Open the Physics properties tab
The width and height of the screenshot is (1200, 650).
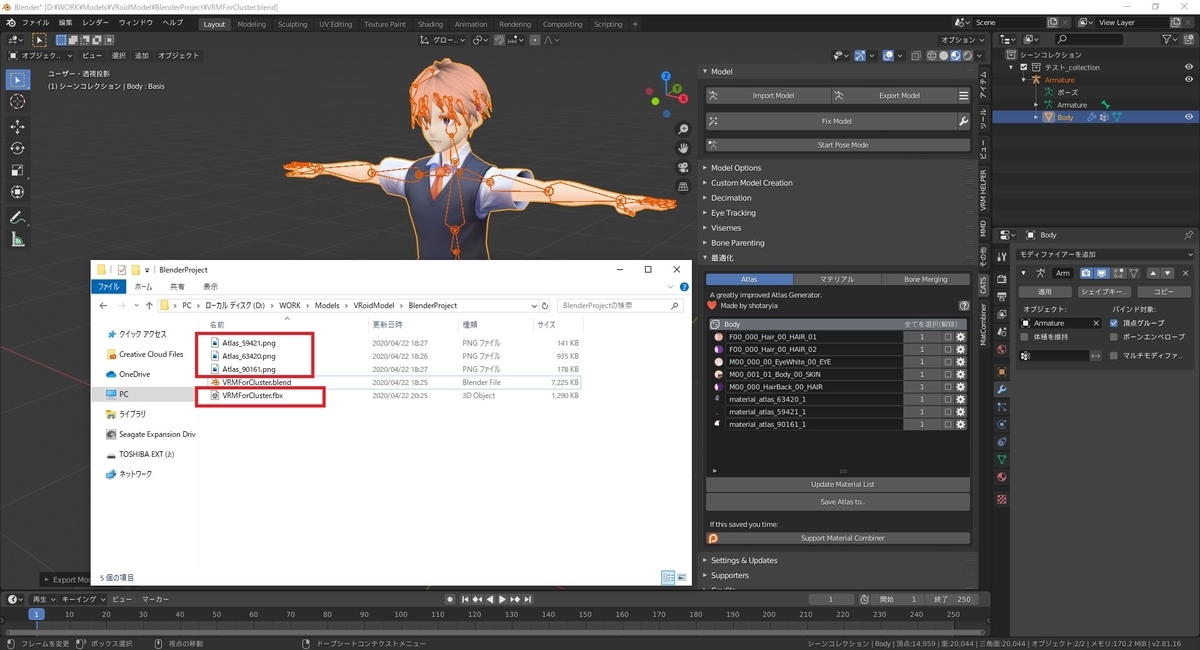(1003, 424)
